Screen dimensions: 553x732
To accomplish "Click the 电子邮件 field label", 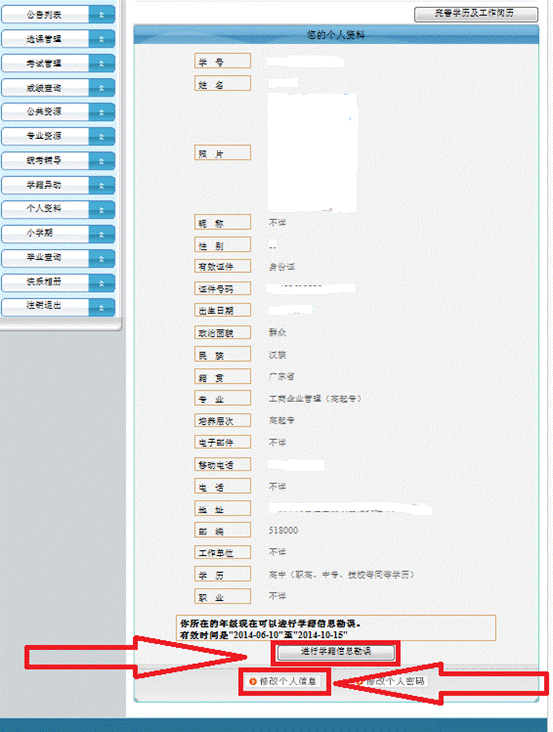I will pos(223,442).
